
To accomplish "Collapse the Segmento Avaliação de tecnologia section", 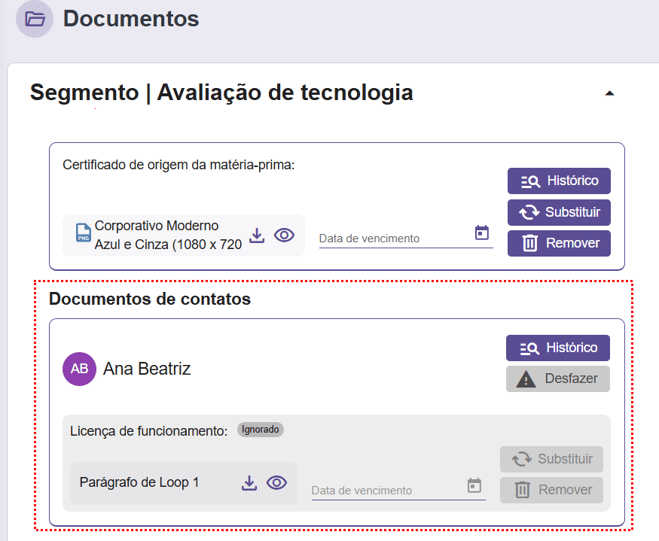I will [x=609, y=94].
